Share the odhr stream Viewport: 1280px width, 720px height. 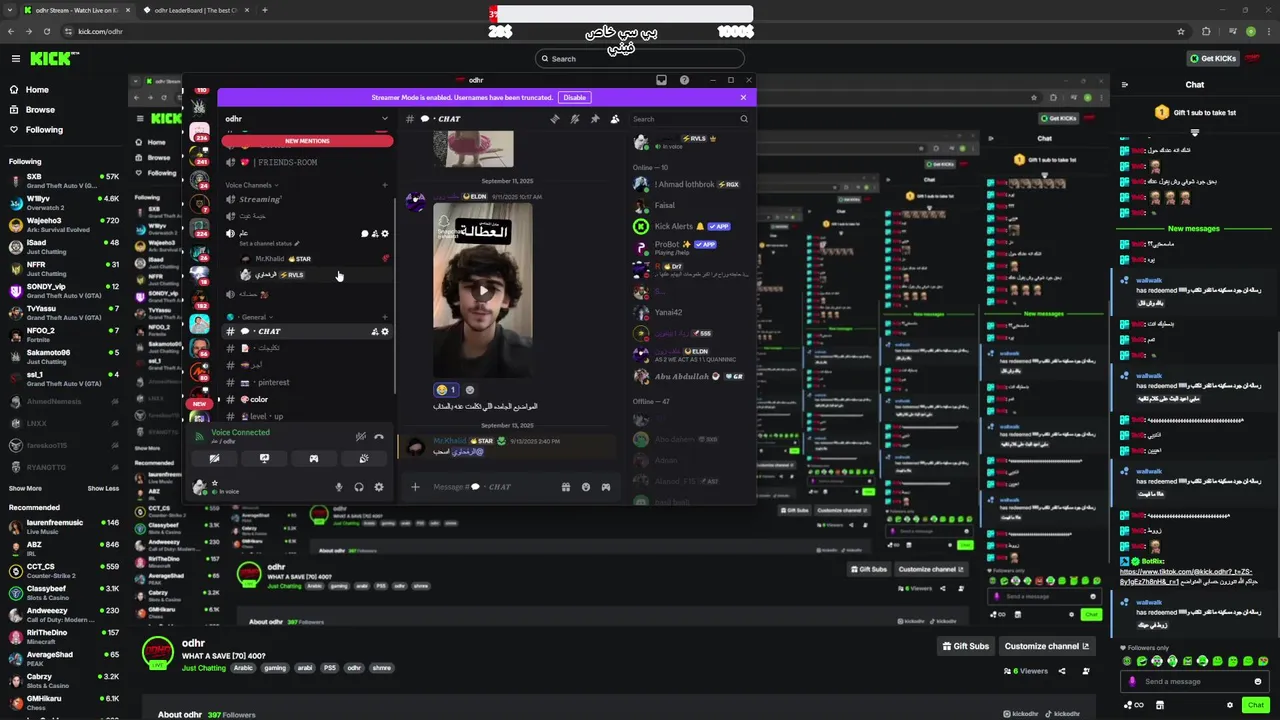tap(1062, 671)
